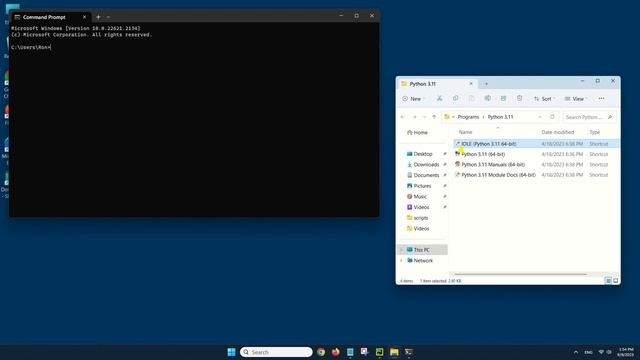Viewport: 640px width, 360px height.
Task: Switch to details view in File Explorer status bar
Action: click(x=608, y=280)
